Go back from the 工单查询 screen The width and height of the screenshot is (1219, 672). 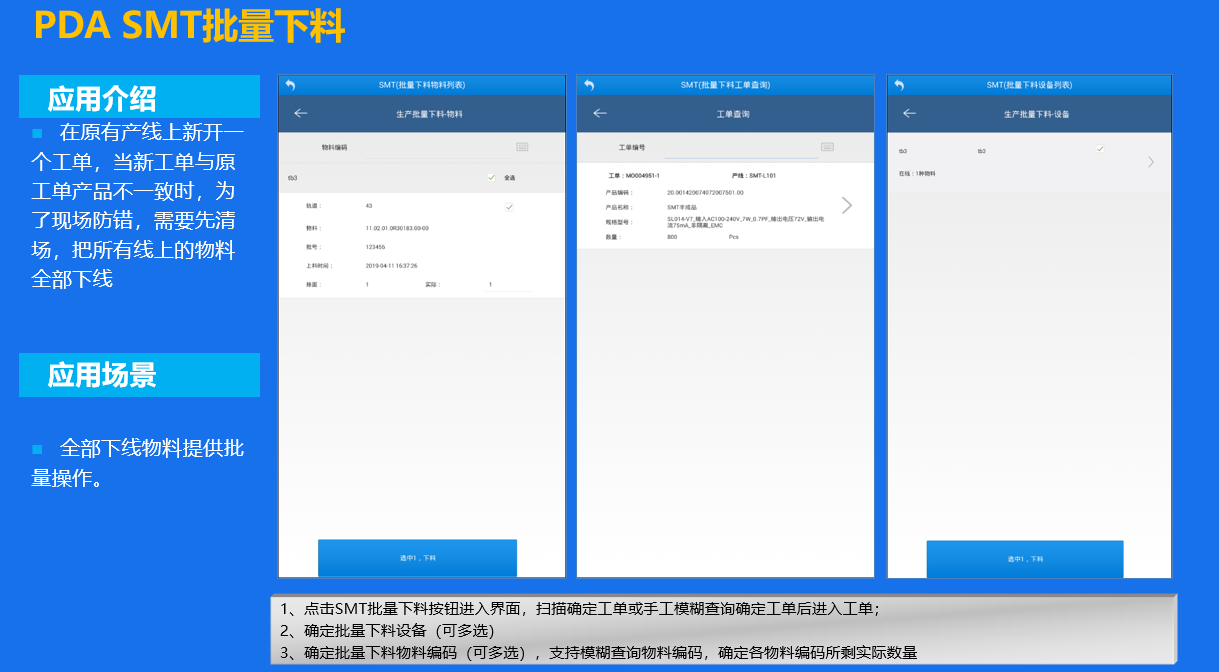600,113
